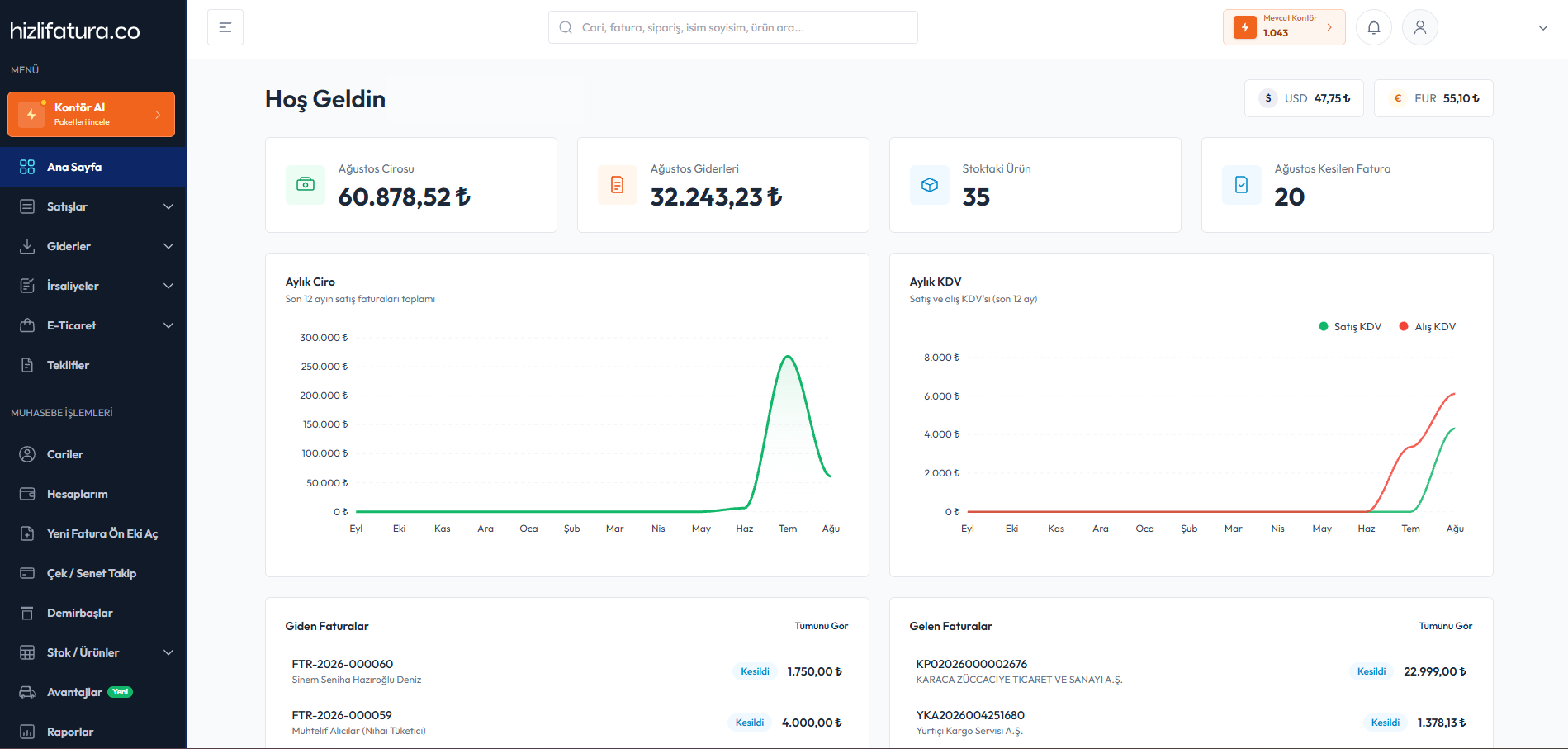Viewport: 1568px width, 749px height.
Task: Click the Aylık Ciro chart title
Action: 310,282
